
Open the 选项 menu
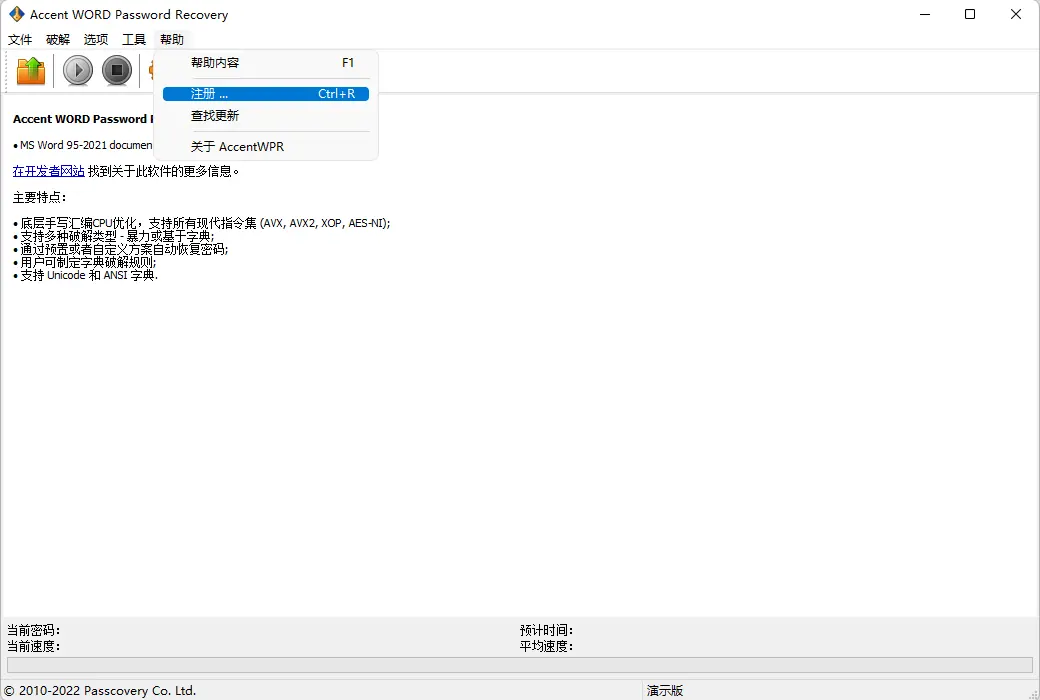96,39
